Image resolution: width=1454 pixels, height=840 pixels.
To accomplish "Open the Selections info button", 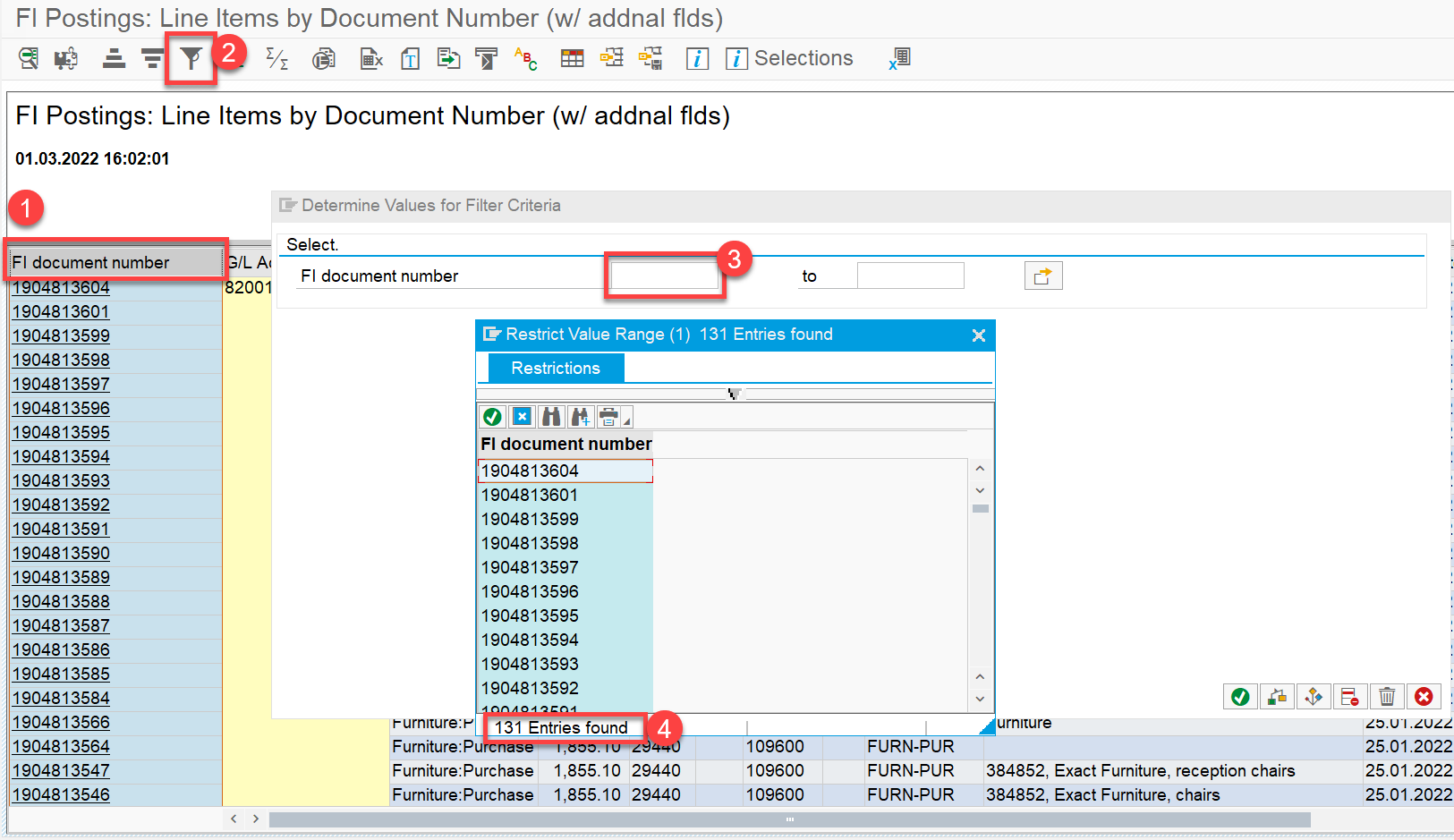I will [x=789, y=59].
